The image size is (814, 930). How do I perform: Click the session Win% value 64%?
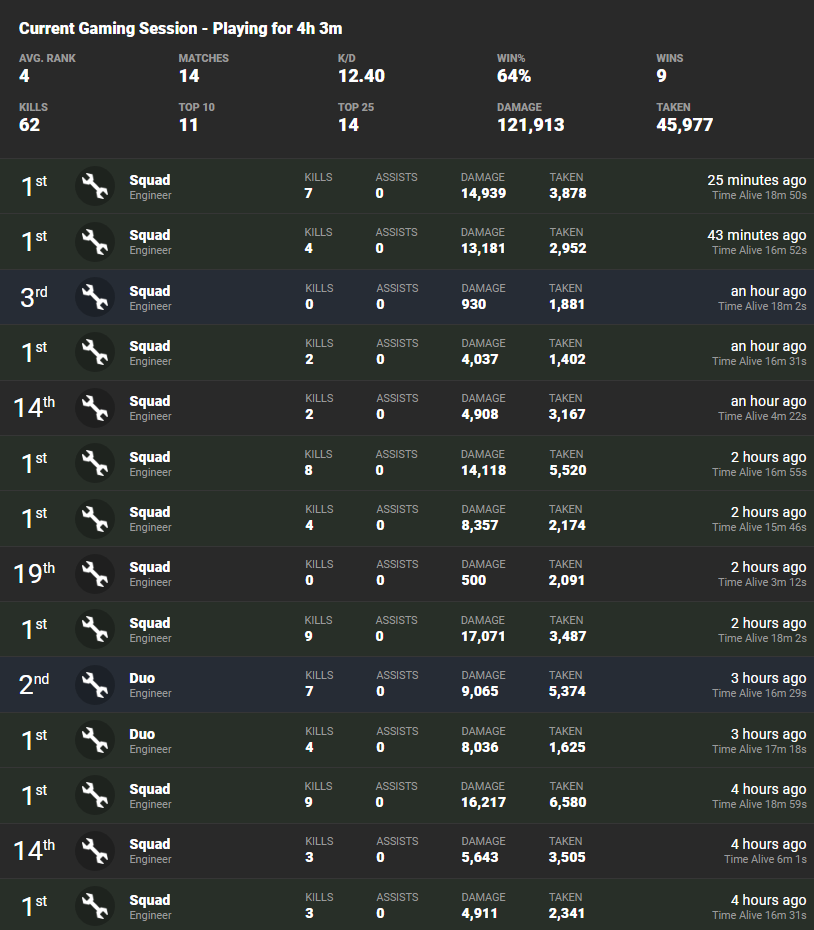tap(514, 76)
